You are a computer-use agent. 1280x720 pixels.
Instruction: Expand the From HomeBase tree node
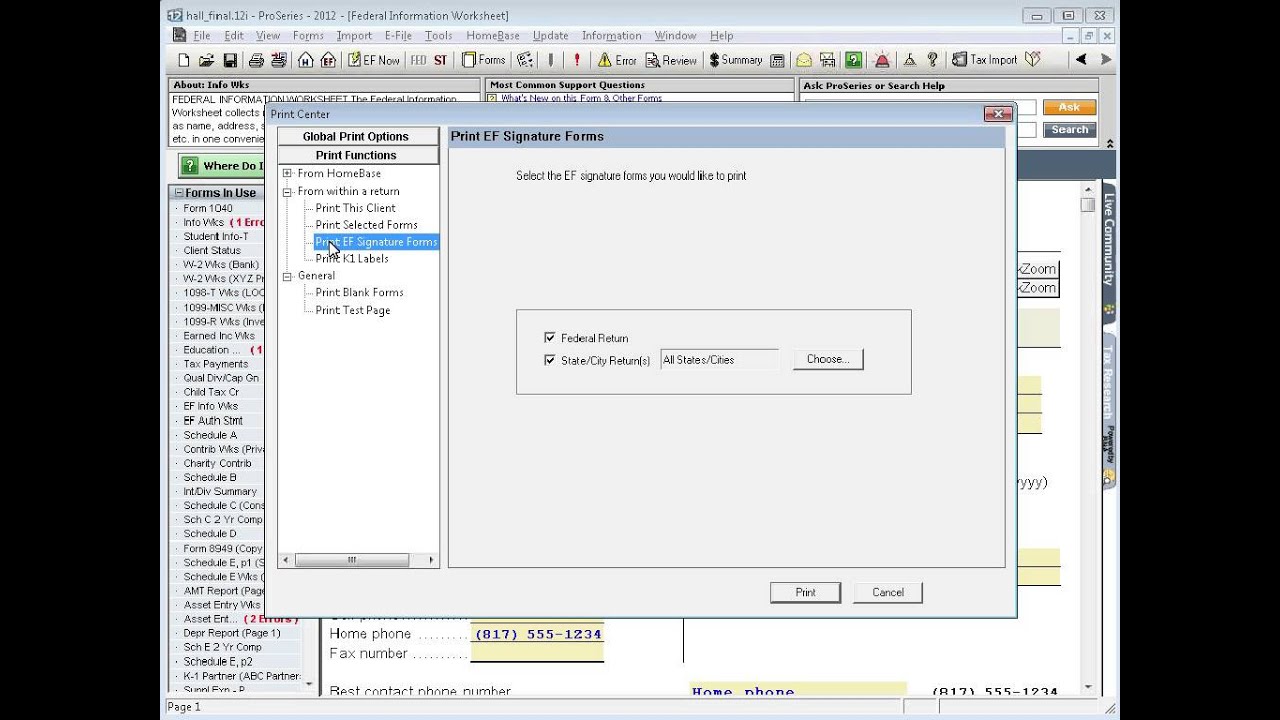[287, 174]
